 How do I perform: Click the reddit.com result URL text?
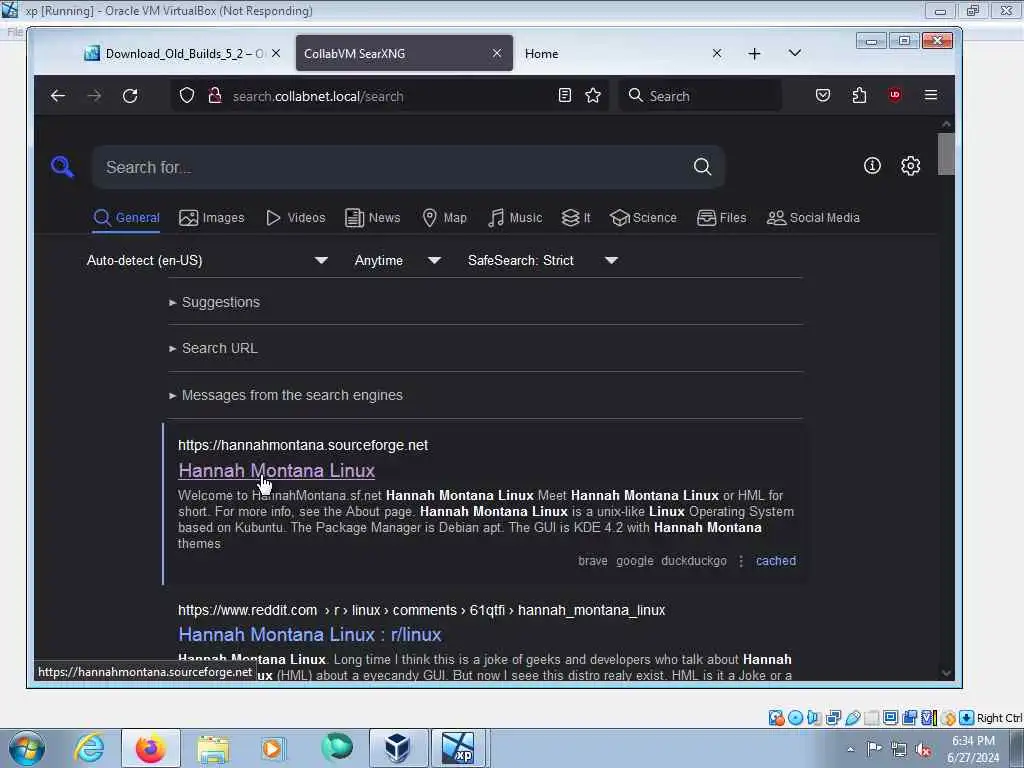point(421,610)
